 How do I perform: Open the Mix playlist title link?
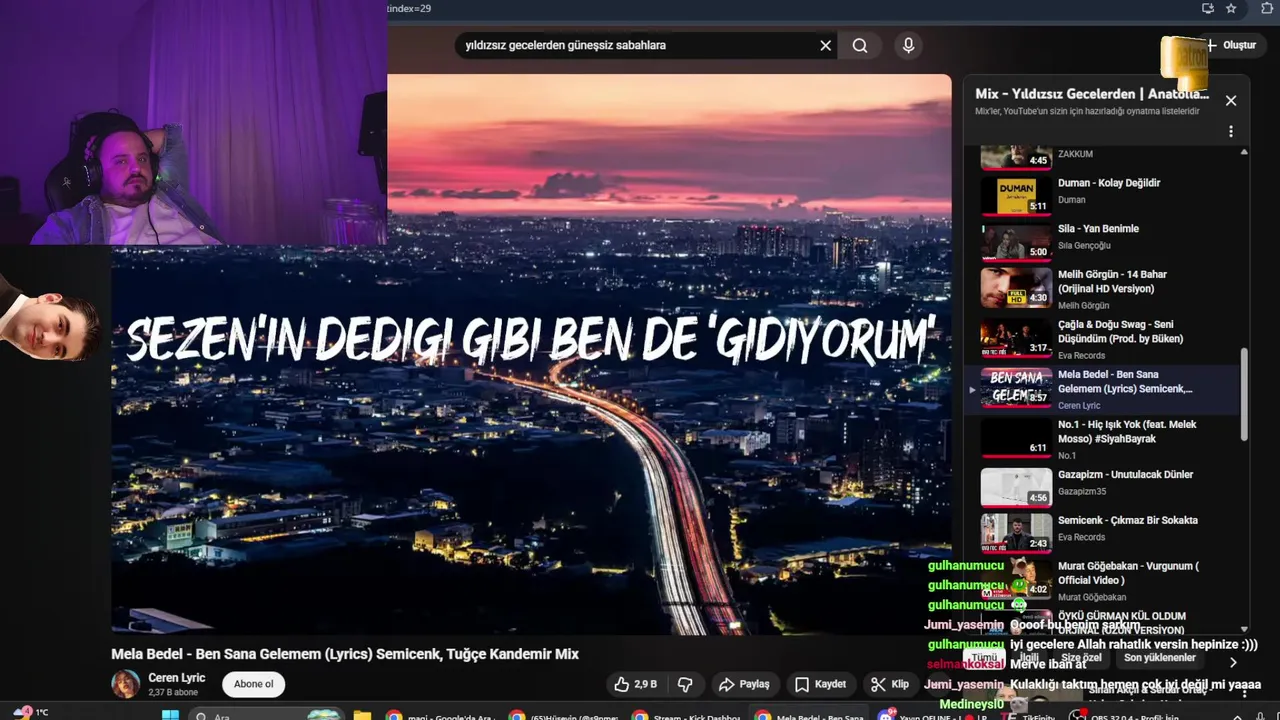[x=1092, y=94]
